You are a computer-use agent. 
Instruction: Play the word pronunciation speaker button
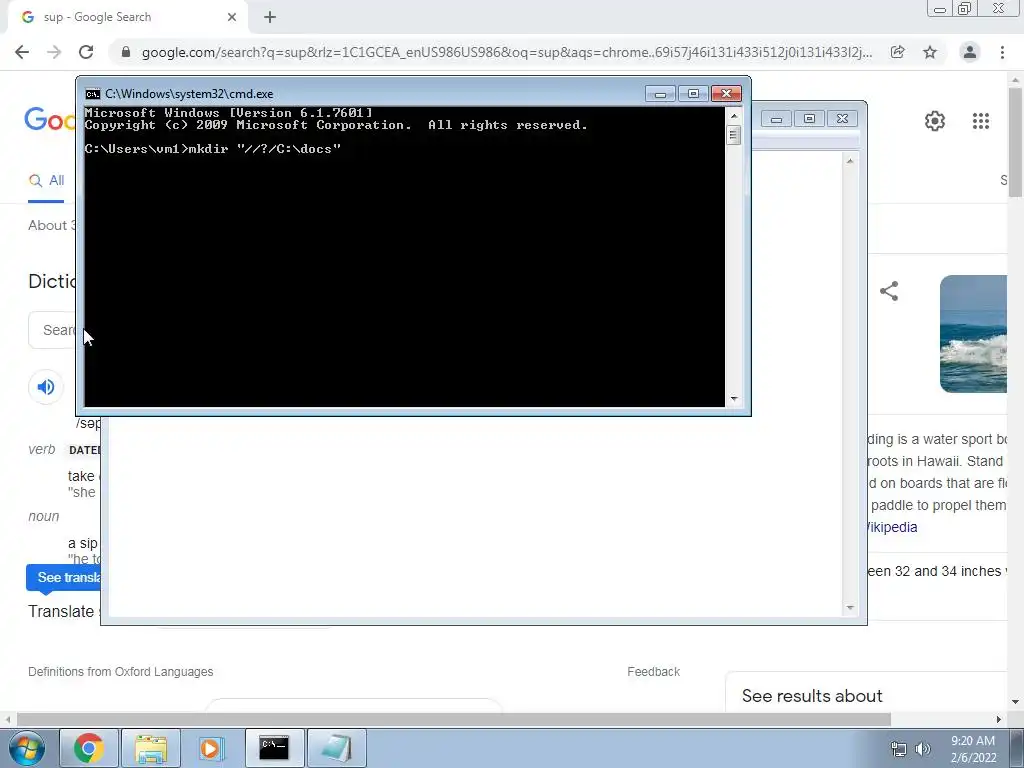tap(46, 387)
